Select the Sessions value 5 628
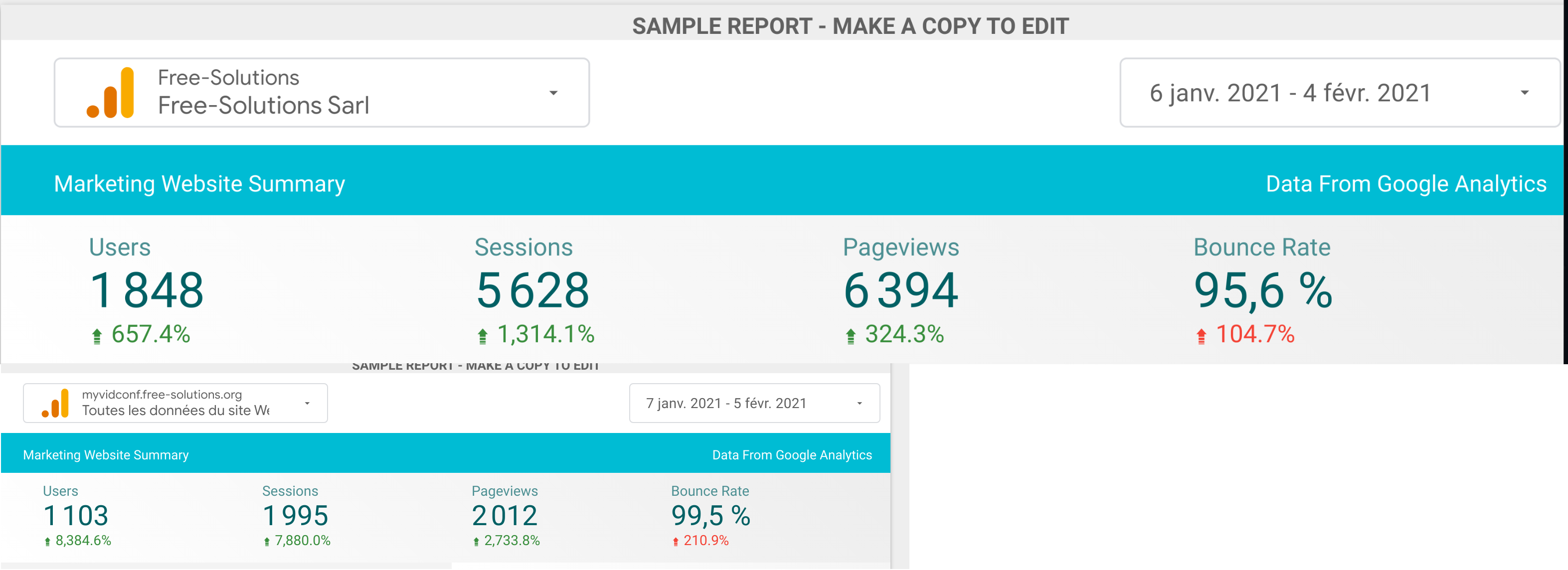1568x570 pixels. [532, 290]
